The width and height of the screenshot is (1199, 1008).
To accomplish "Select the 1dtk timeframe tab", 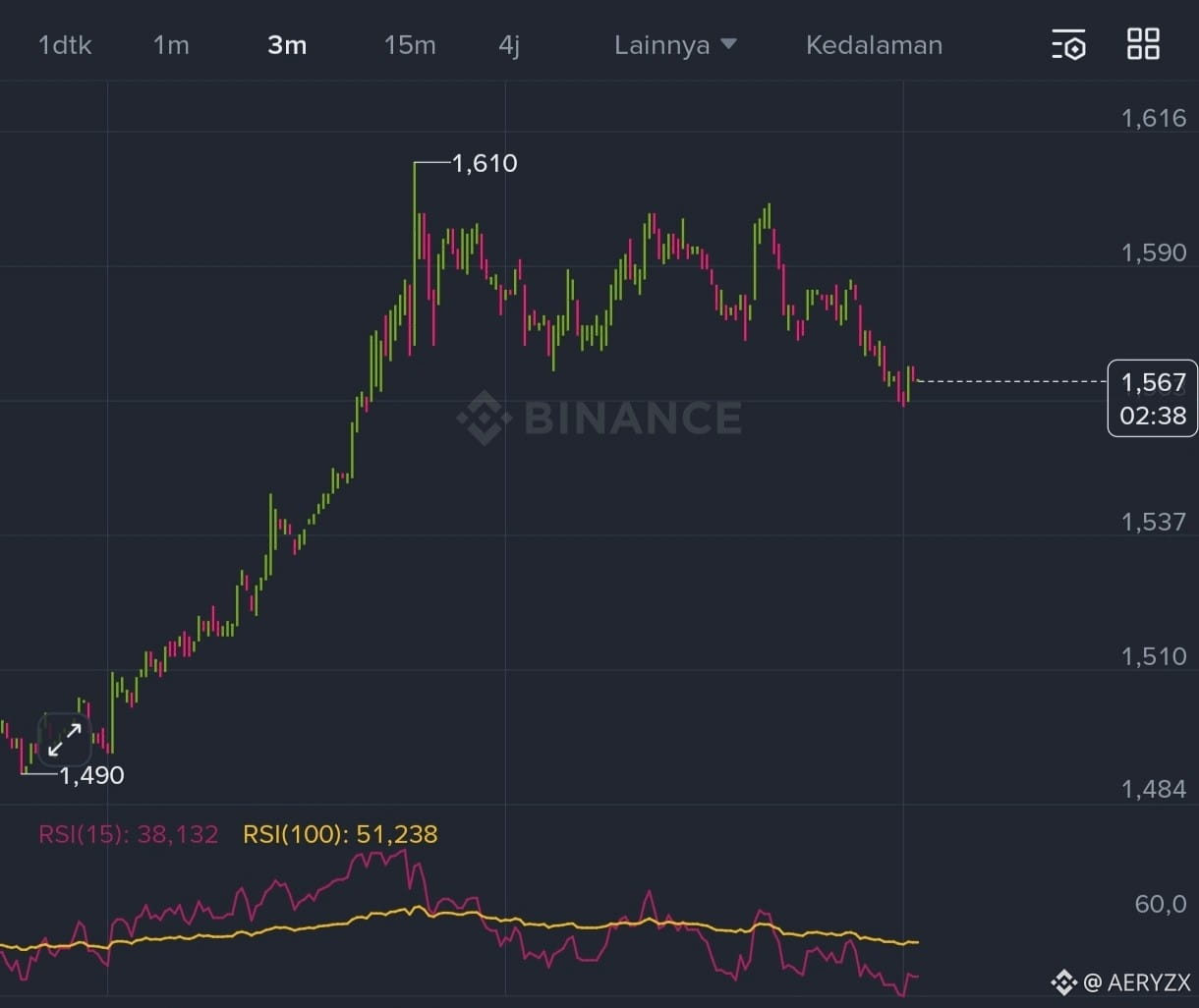I will click(x=65, y=45).
